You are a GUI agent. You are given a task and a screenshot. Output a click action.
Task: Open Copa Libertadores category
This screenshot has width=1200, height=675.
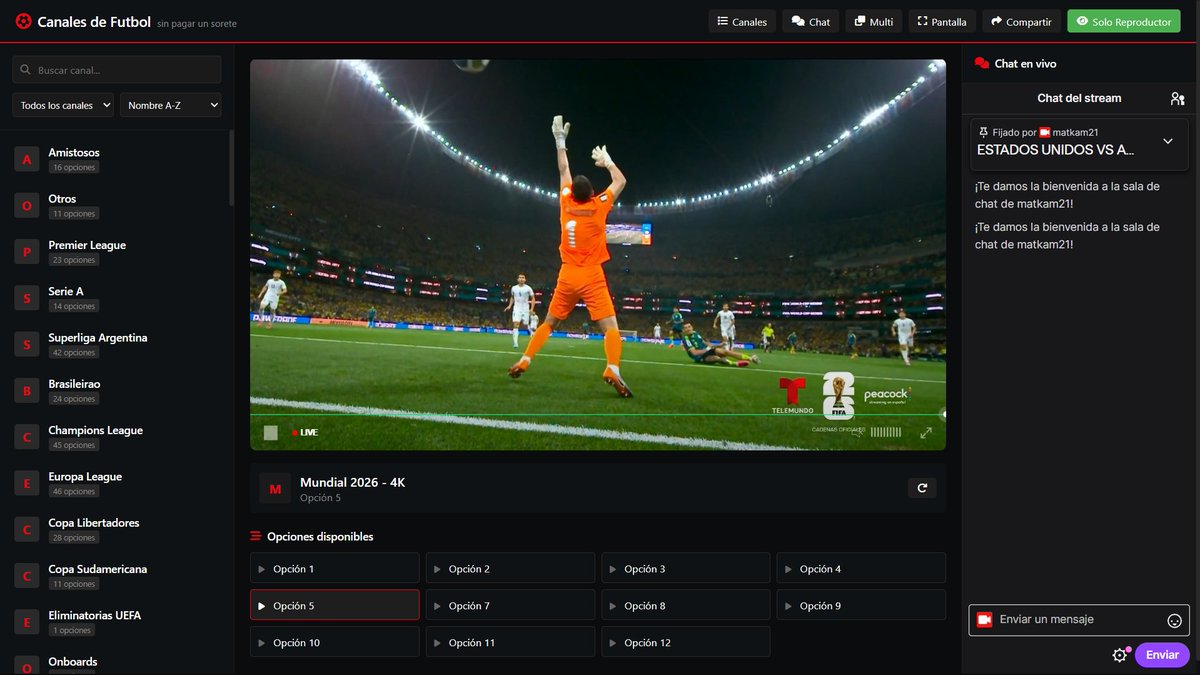(x=115, y=529)
